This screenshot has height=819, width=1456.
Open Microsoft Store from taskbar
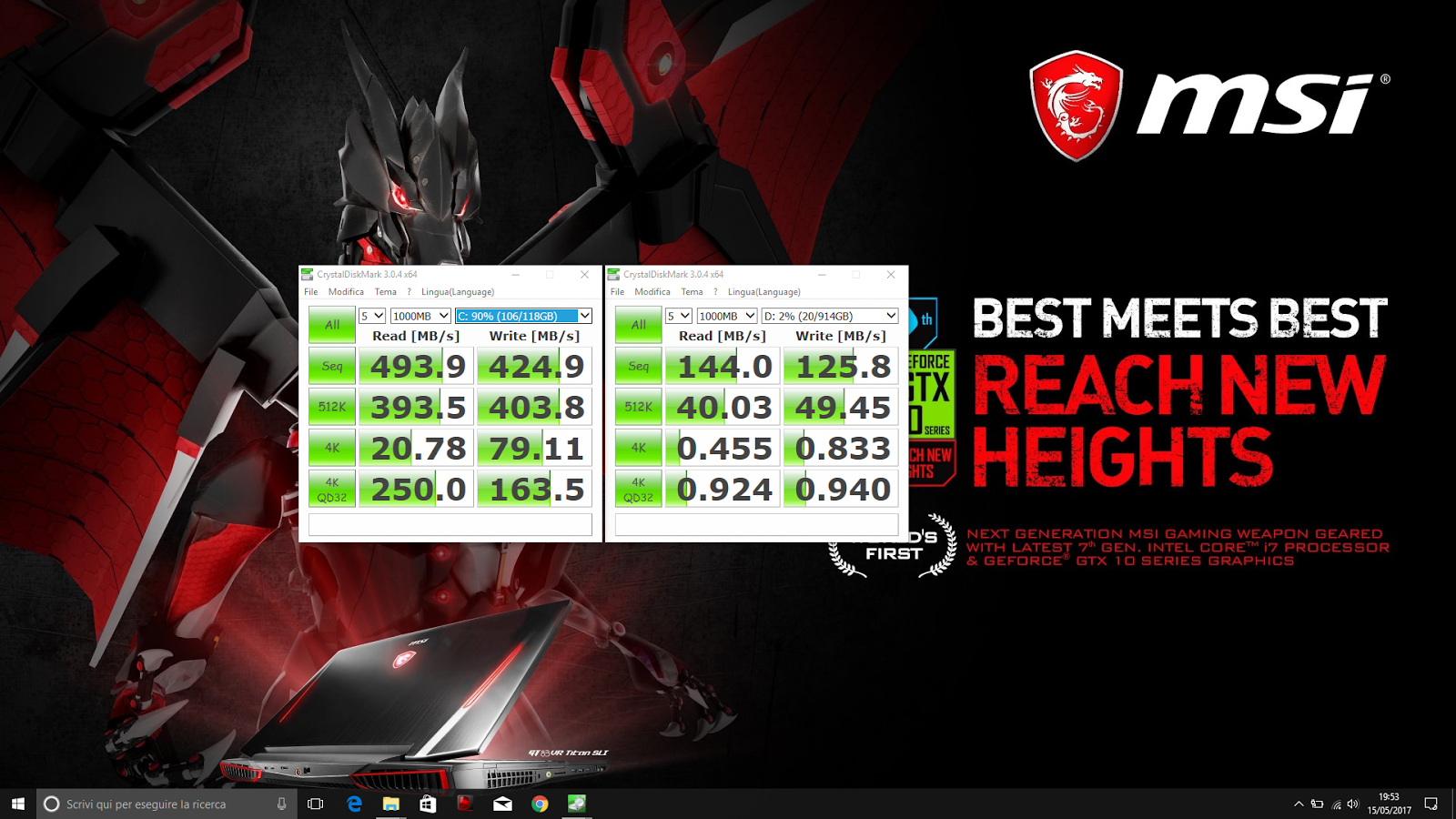pyautogui.click(x=428, y=804)
